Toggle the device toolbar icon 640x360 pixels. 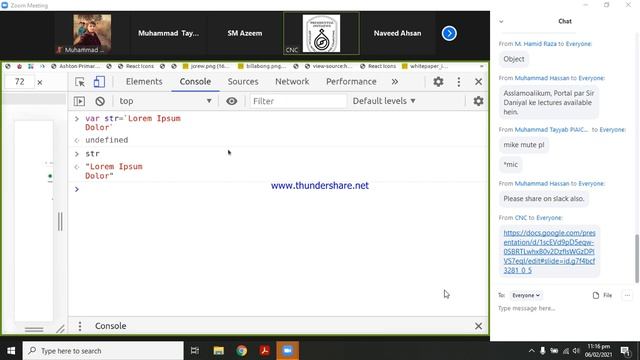(x=99, y=82)
